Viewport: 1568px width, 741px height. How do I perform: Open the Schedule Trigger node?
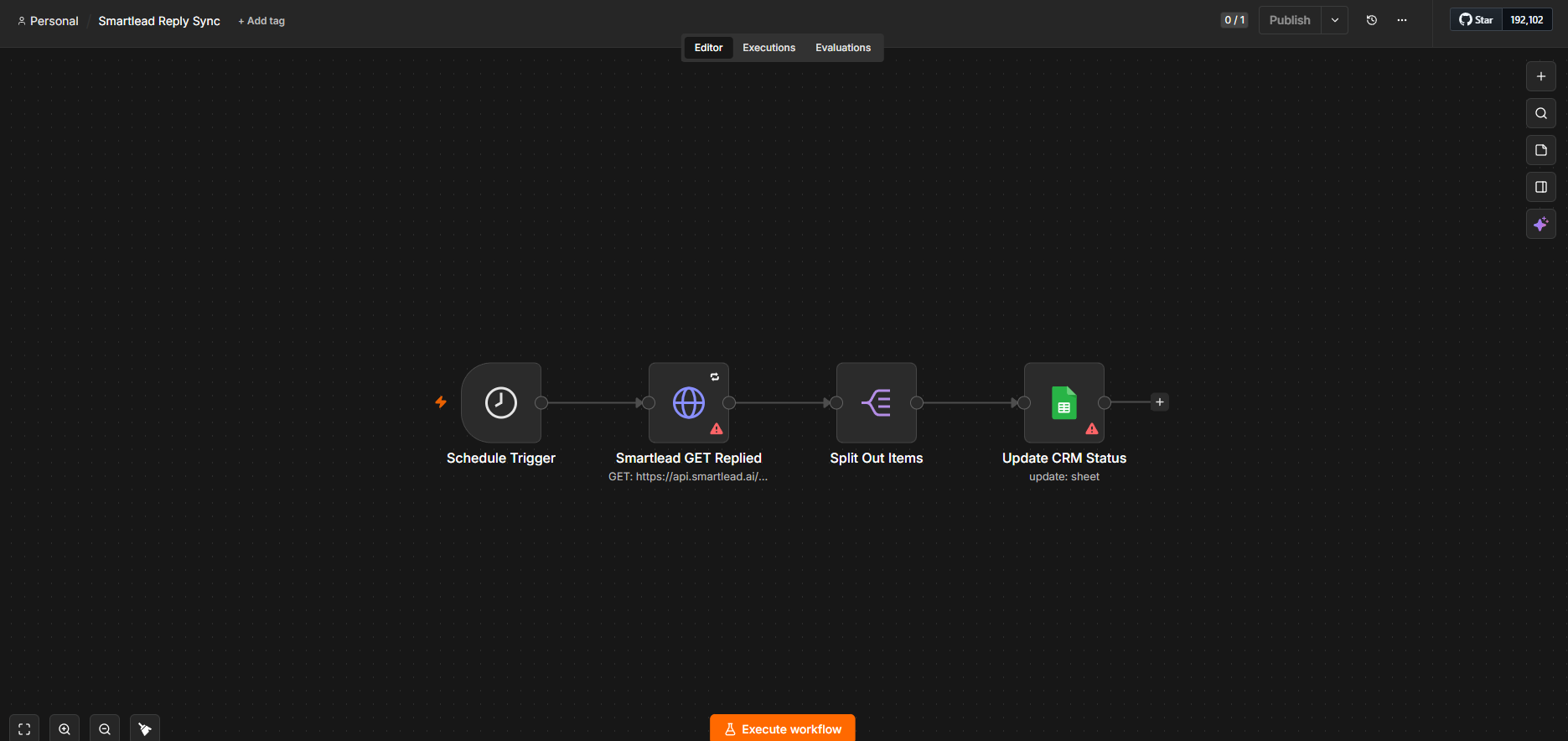(501, 402)
